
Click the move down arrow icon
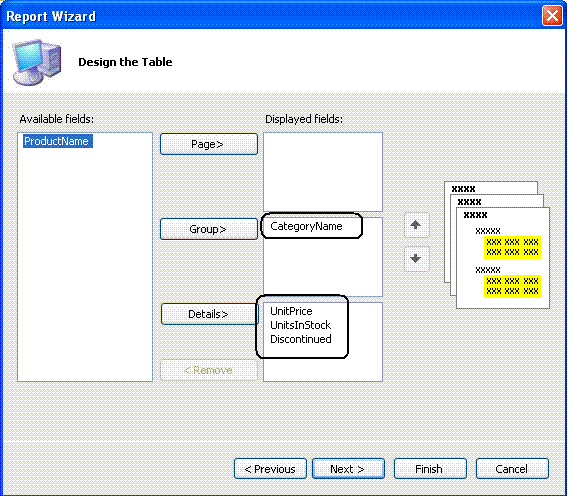click(416, 259)
